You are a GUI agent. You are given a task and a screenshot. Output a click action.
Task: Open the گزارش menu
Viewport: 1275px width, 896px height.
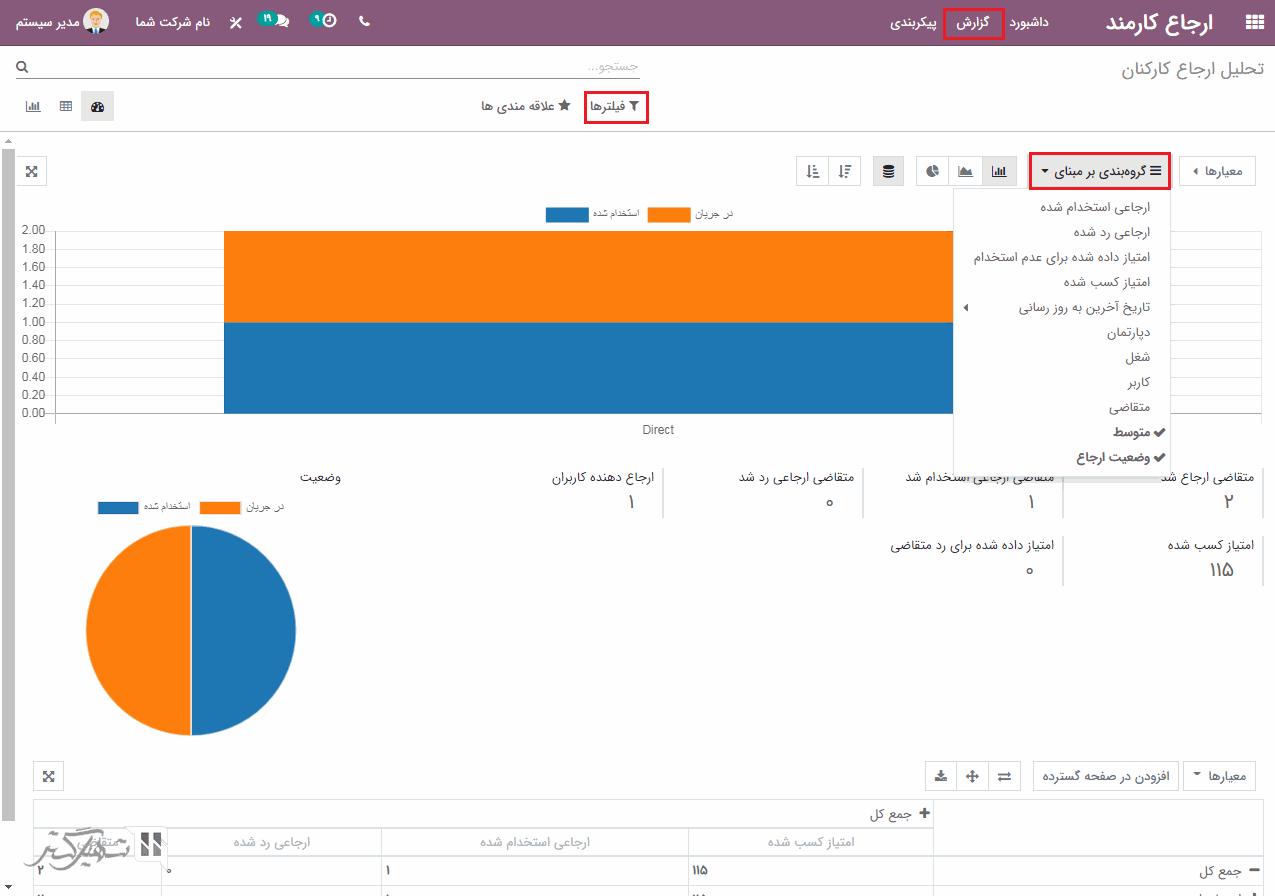tap(973, 22)
